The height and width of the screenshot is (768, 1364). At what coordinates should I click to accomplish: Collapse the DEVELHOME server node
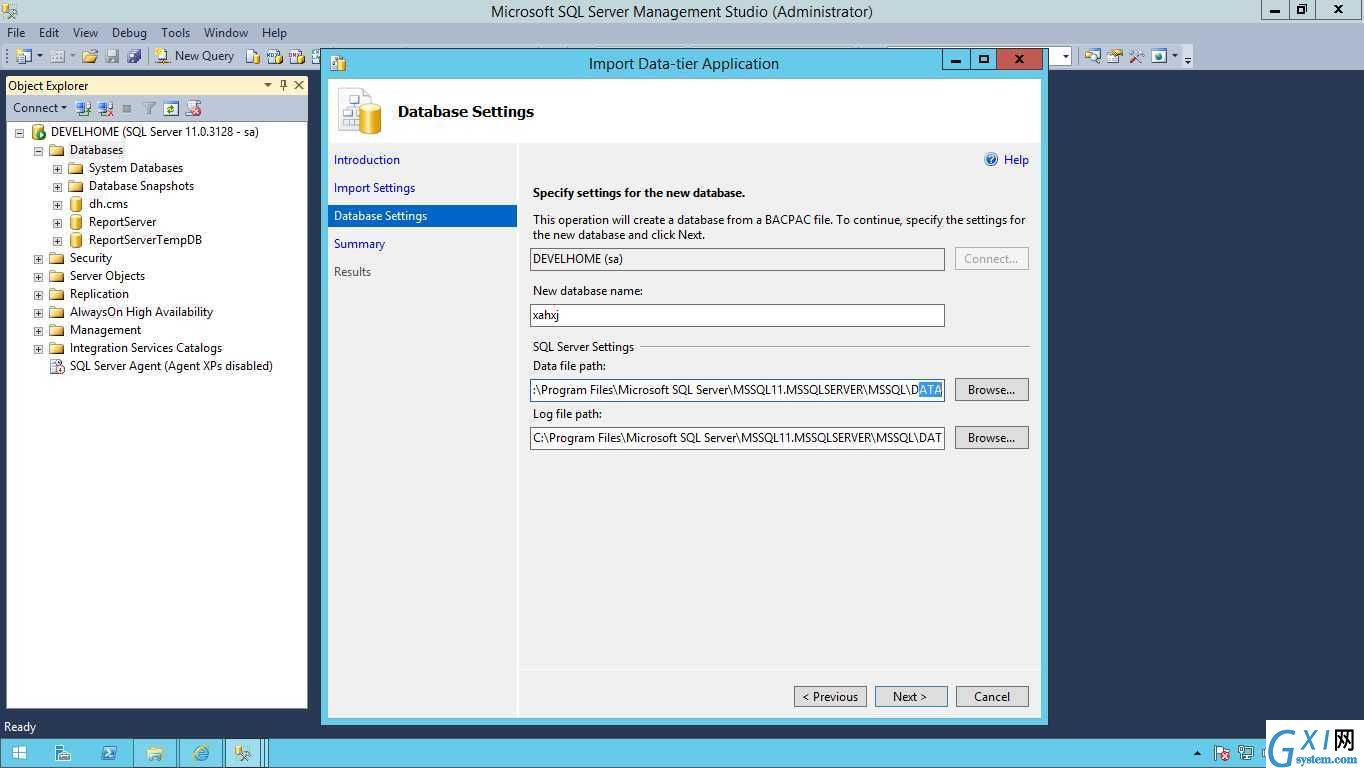[19, 132]
